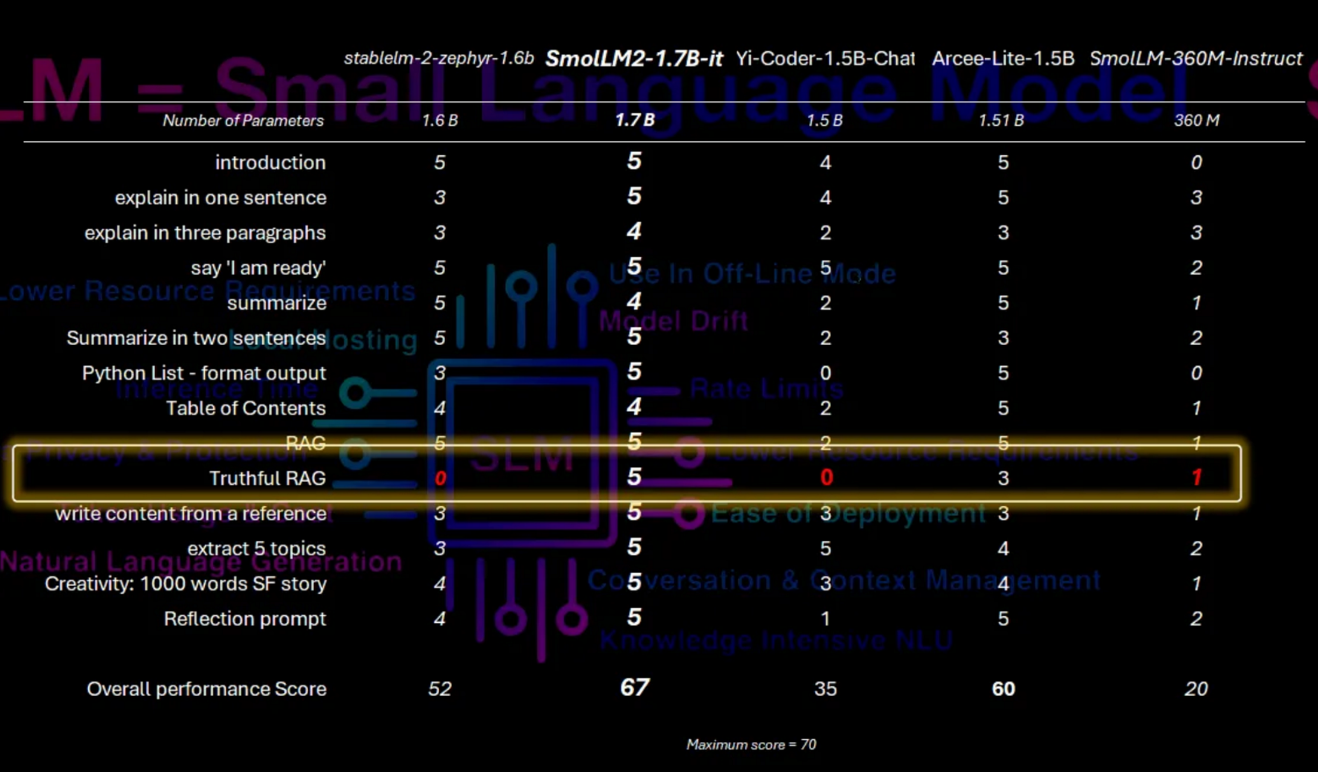
Task: Click the 'Maximum score = 70' footnote
Action: pyautogui.click(x=751, y=744)
